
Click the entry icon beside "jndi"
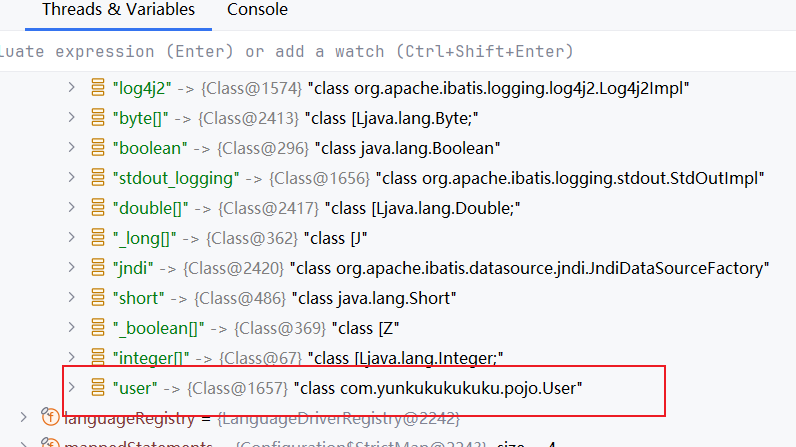pos(97,267)
